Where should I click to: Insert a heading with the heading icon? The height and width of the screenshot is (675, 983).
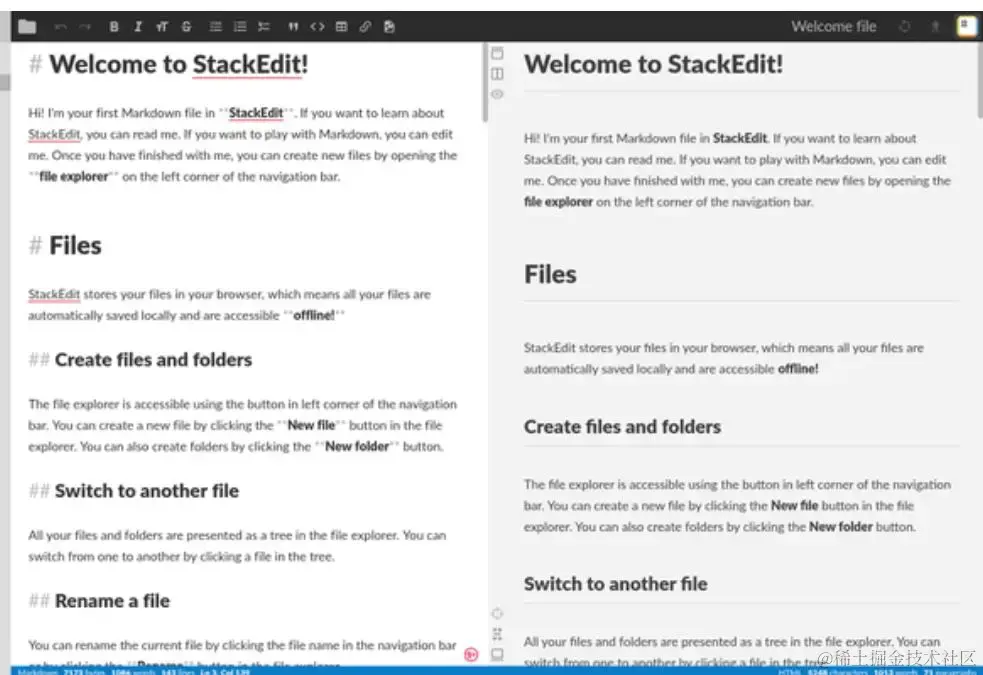click(x=162, y=26)
